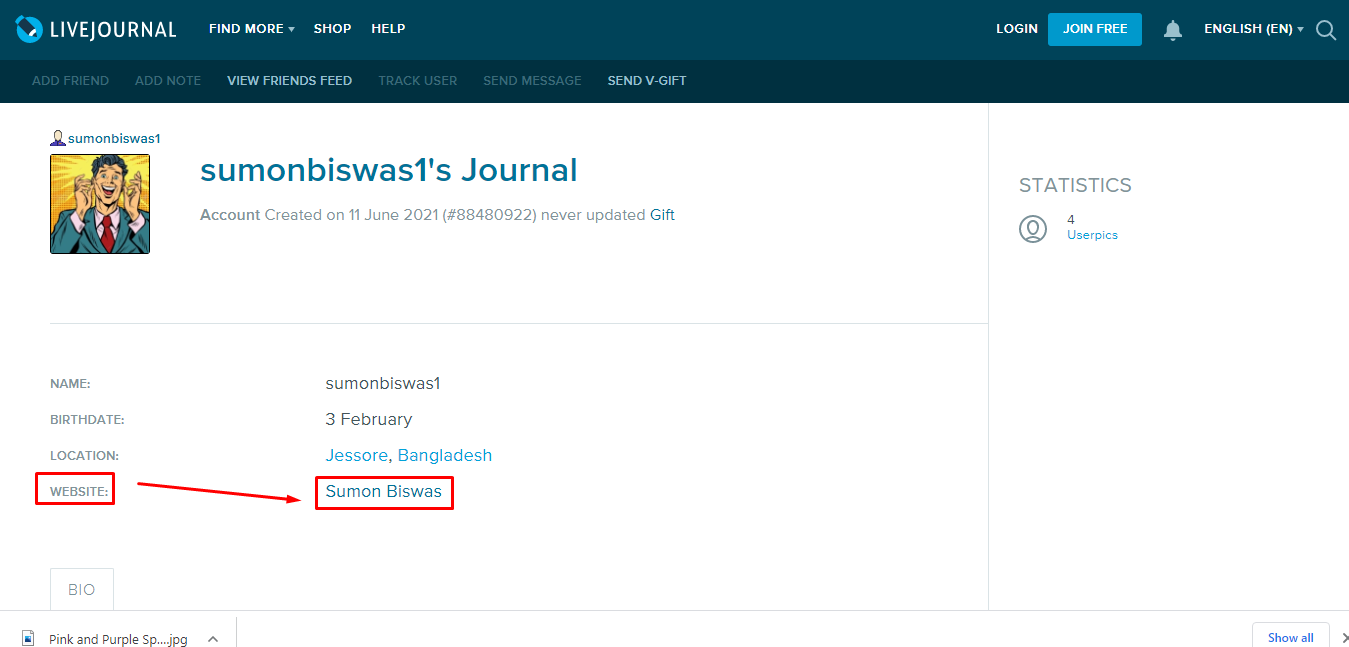Click the LOGIN link
The height and width of the screenshot is (647, 1349).
[x=1017, y=29]
